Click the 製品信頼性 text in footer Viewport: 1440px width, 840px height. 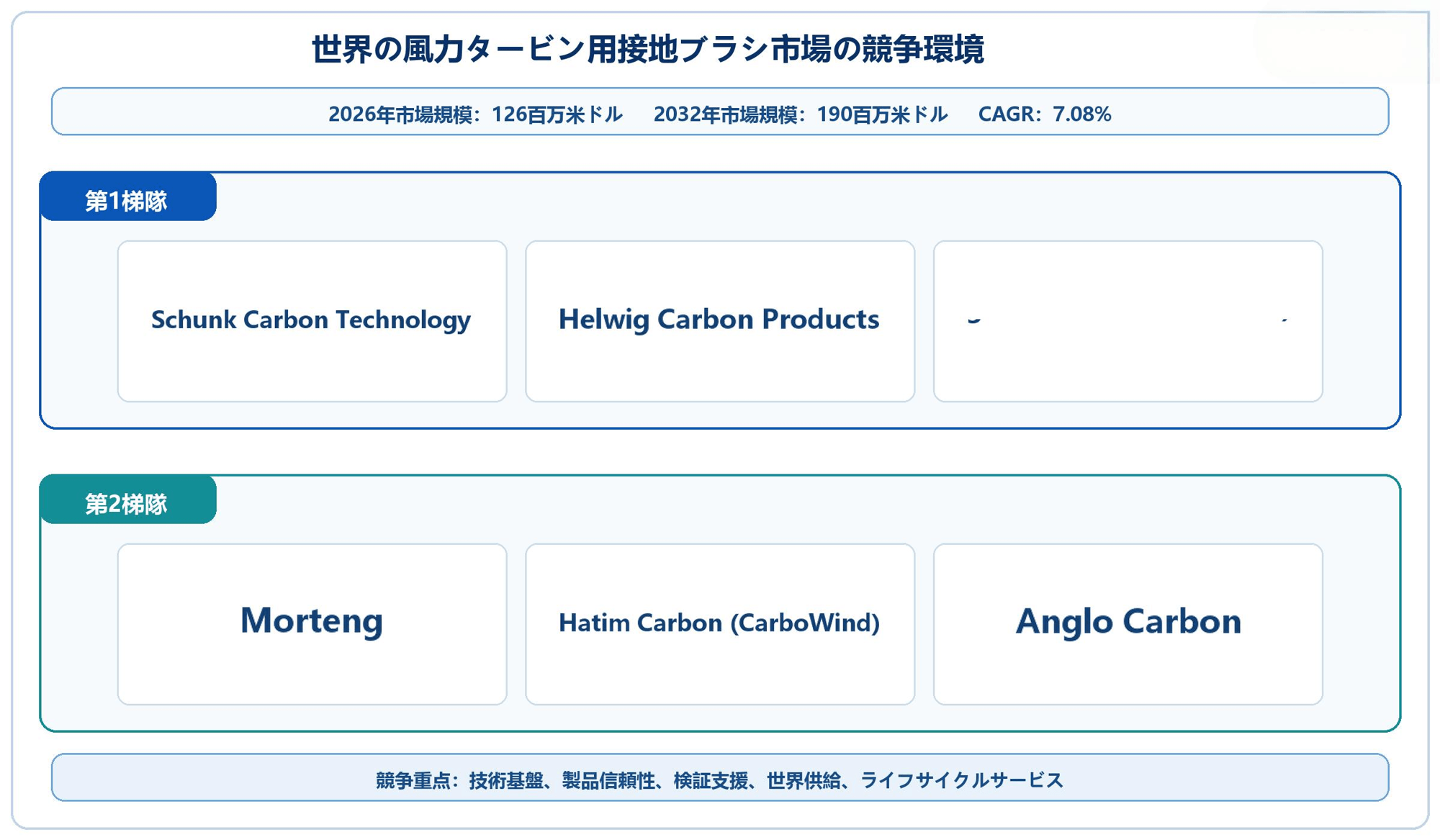608,780
